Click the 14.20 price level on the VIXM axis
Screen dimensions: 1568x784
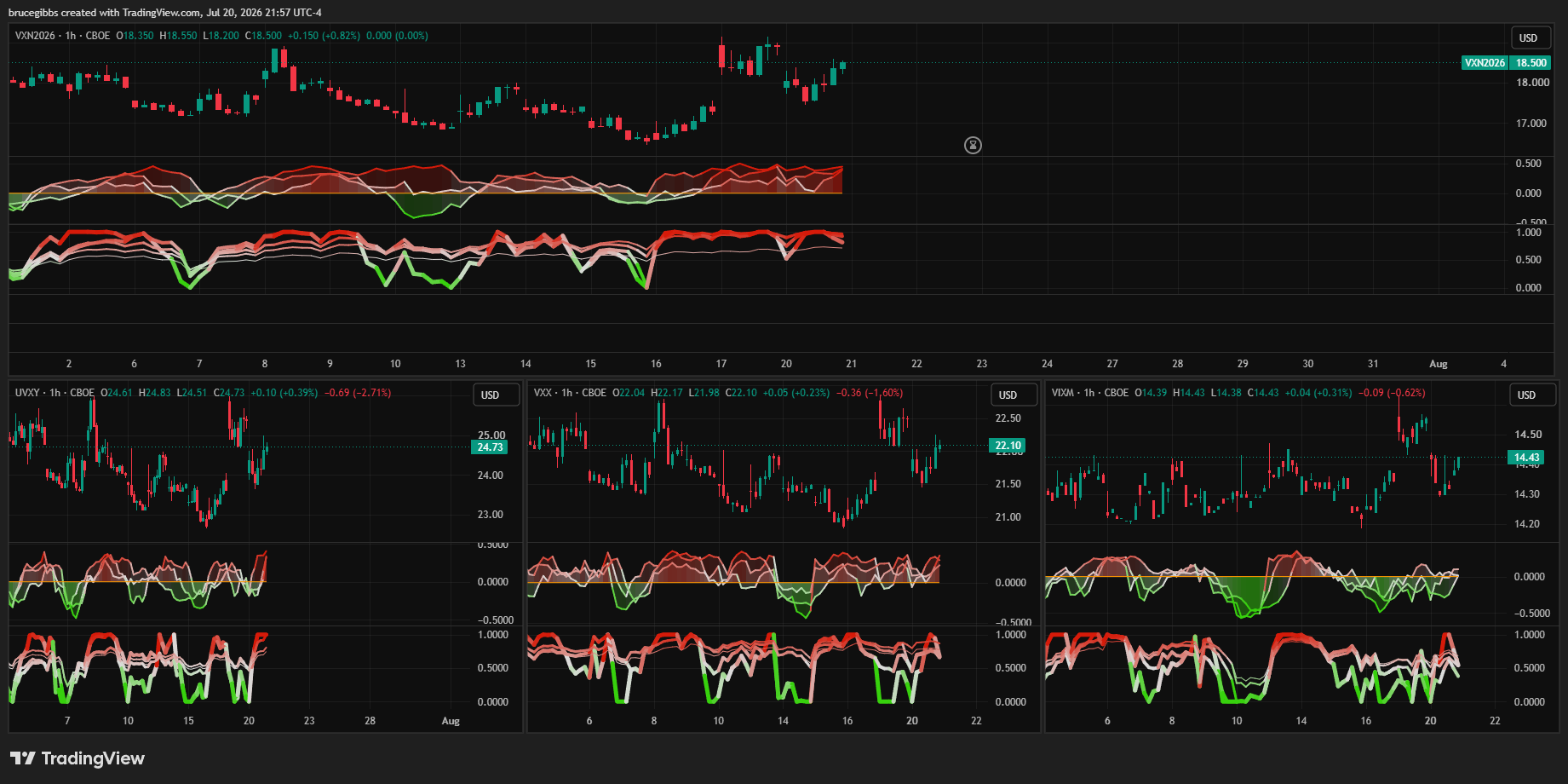coord(1527,524)
